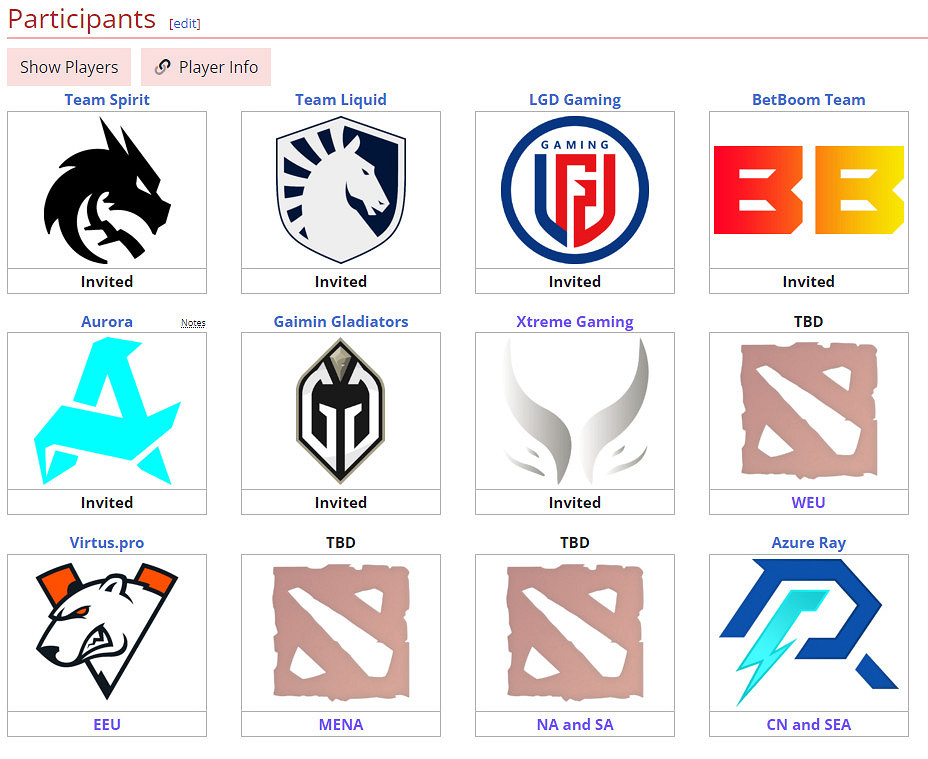The width and height of the screenshot is (928, 759).
Task: Open the WEU qualifier link
Action: click(x=808, y=503)
